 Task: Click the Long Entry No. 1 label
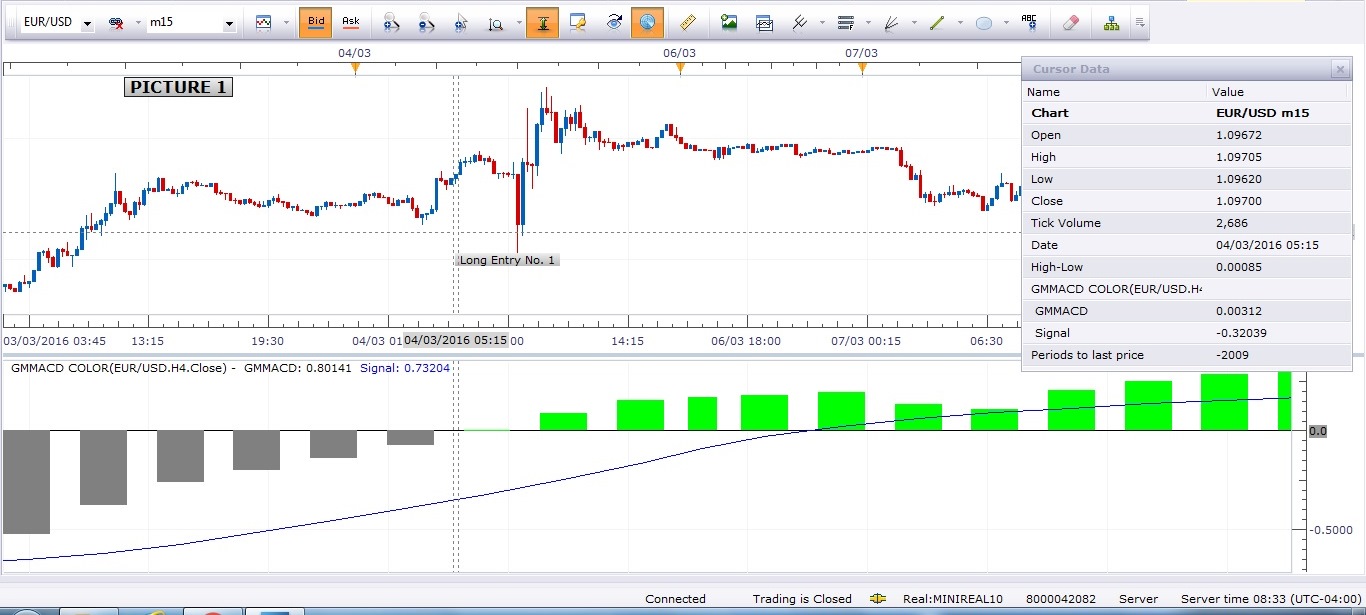(x=507, y=260)
